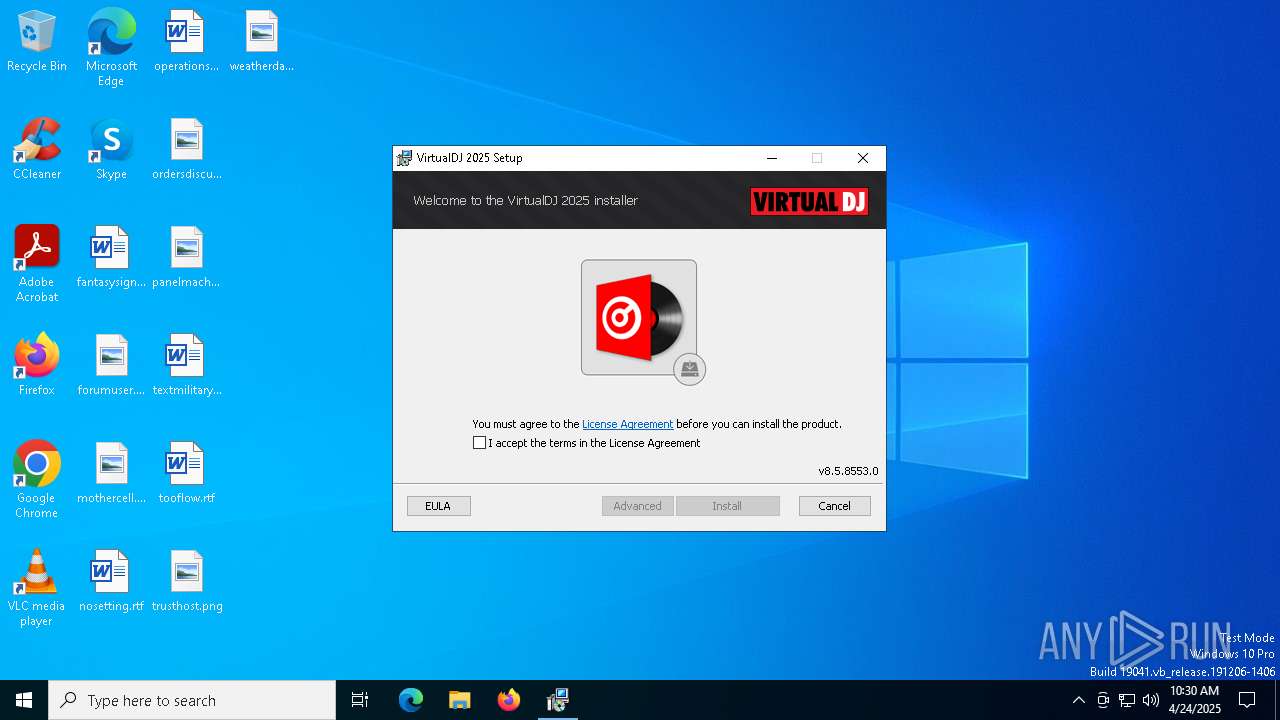Click version text v8.5.8553.0
This screenshot has height=720, width=1280.
click(848, 471)
